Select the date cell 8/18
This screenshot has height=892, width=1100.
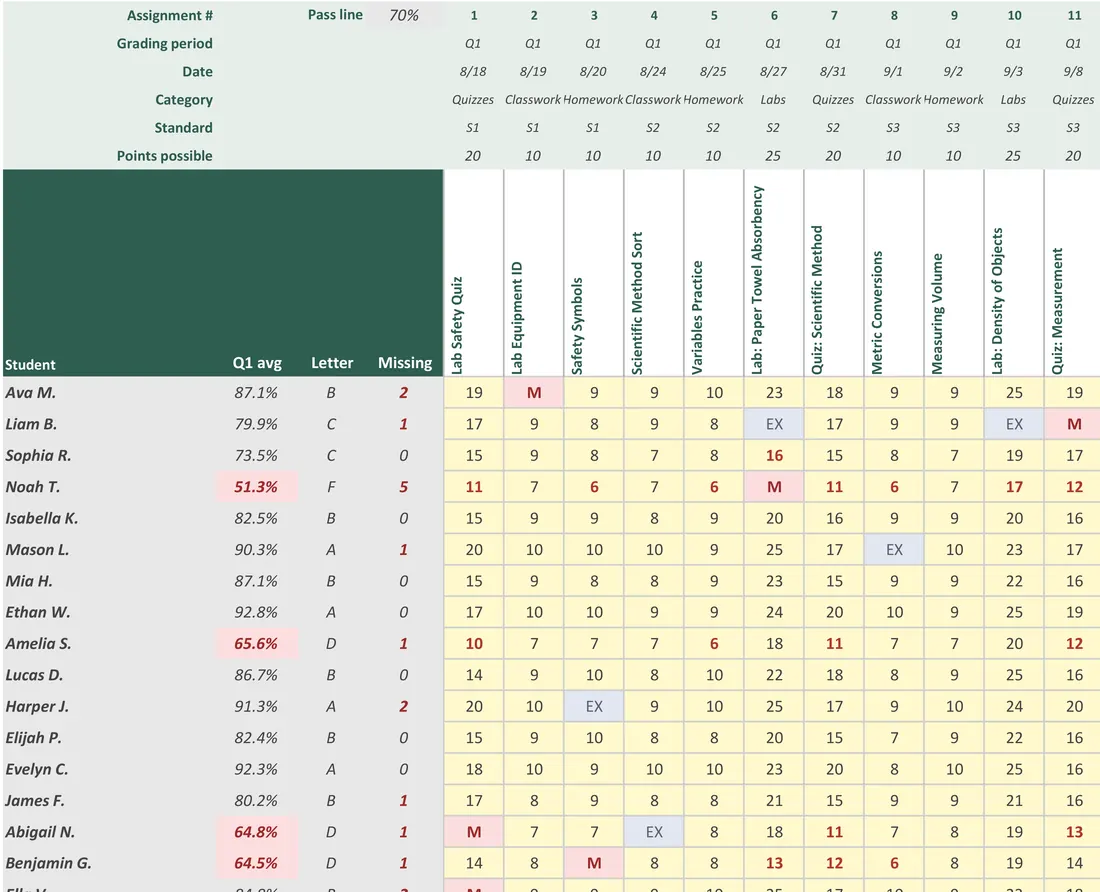coord(473,72)
